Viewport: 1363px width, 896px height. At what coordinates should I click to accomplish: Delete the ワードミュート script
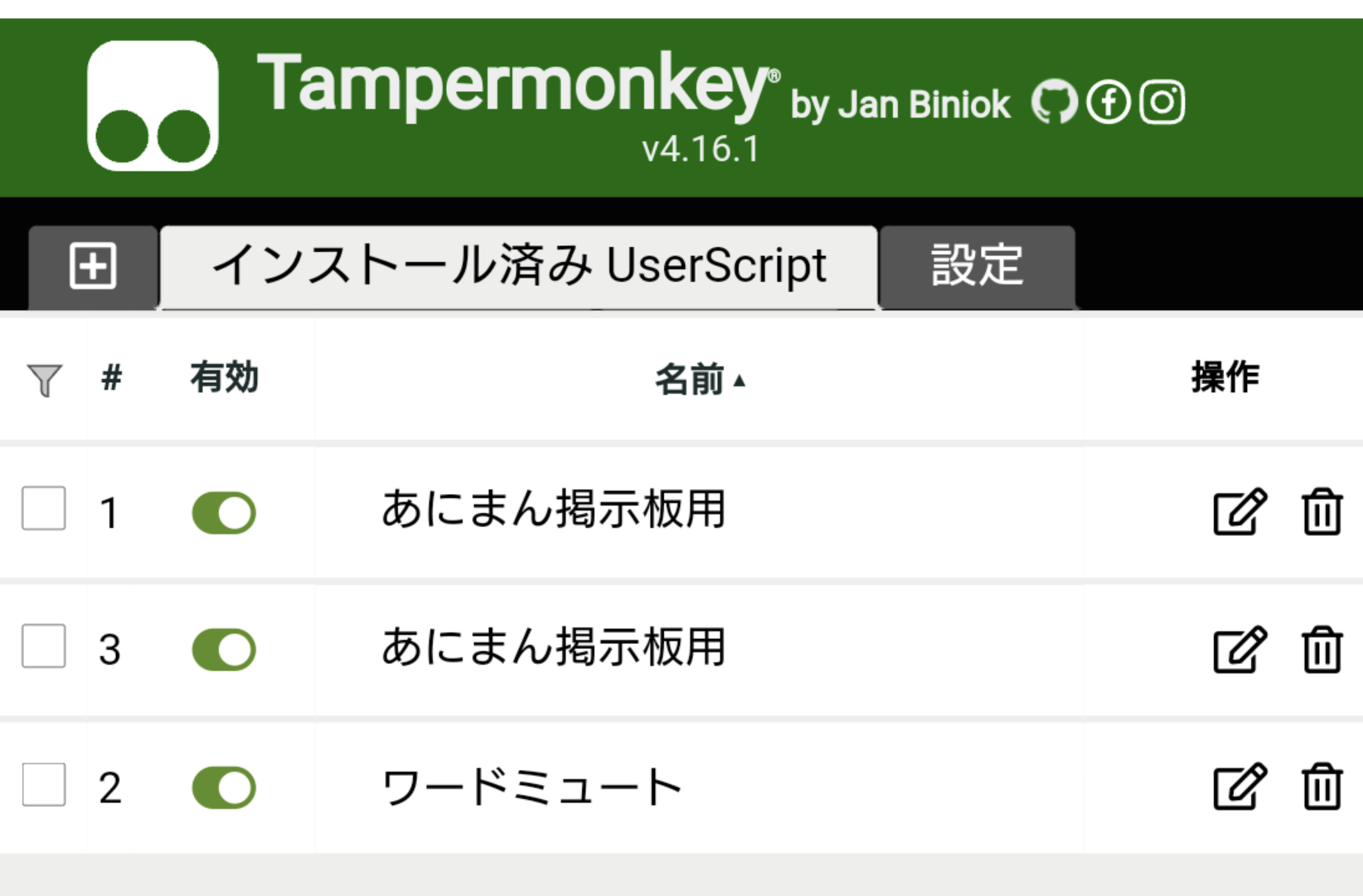[x=1322, y=787]
